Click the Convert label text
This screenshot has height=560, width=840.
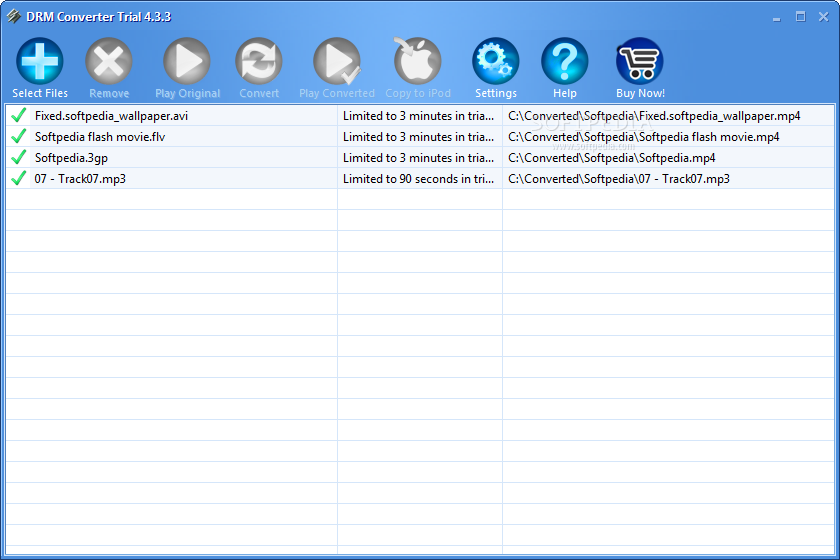259,93
